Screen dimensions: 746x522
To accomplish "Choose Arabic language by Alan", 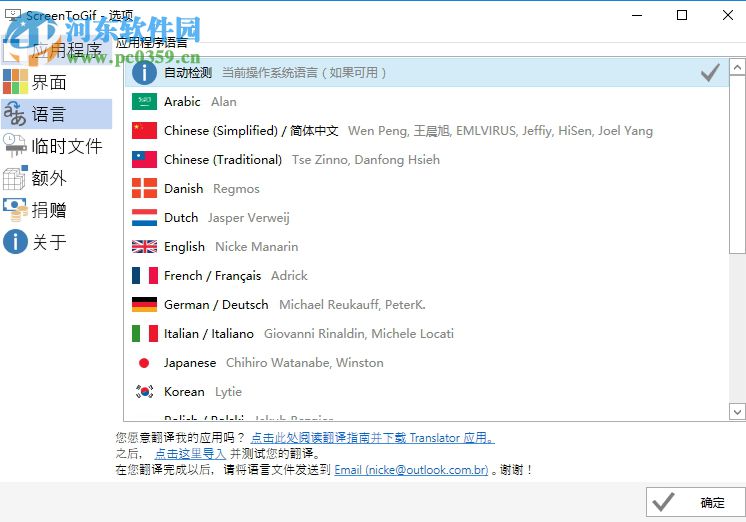I will pos(426,101).
